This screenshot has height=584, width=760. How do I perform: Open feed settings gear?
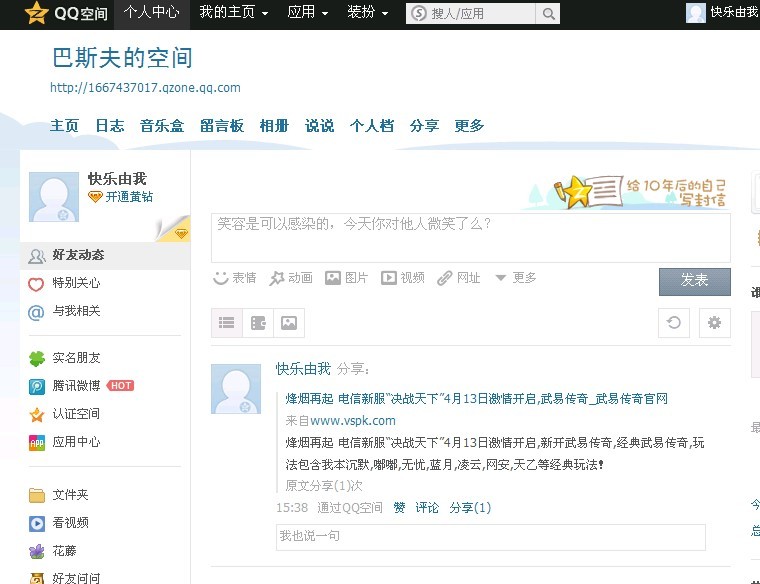[x=714, y=323]
